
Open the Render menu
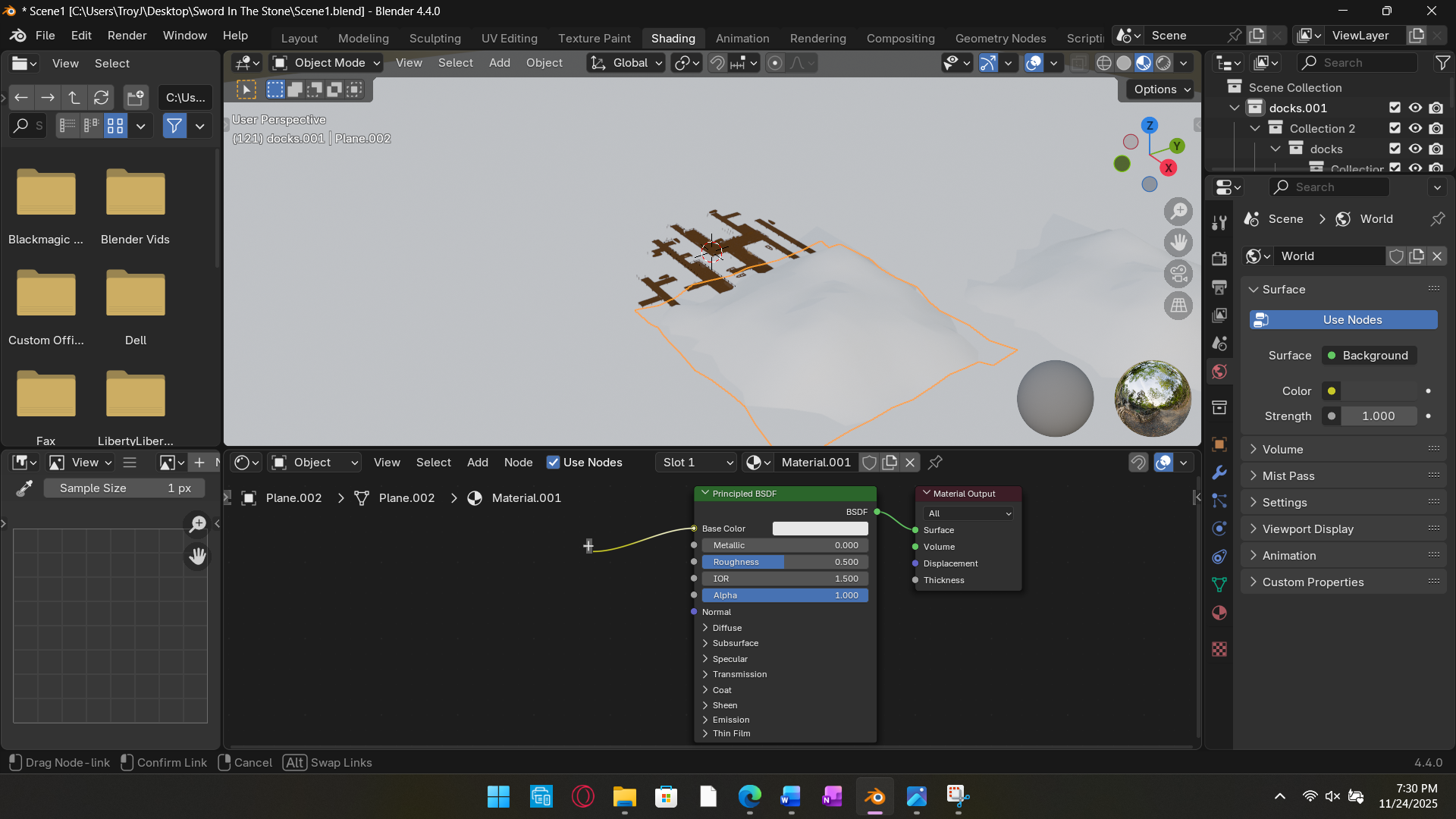point(127,36)
